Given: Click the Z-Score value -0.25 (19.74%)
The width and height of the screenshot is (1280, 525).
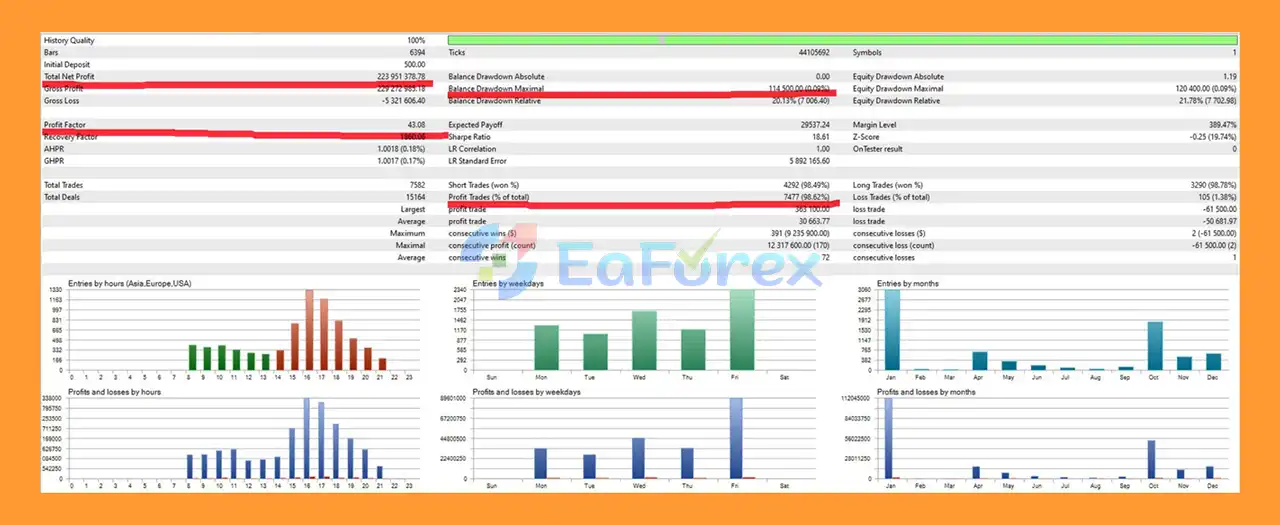Looking at the screenshot, I should [x=1212, y=136].
